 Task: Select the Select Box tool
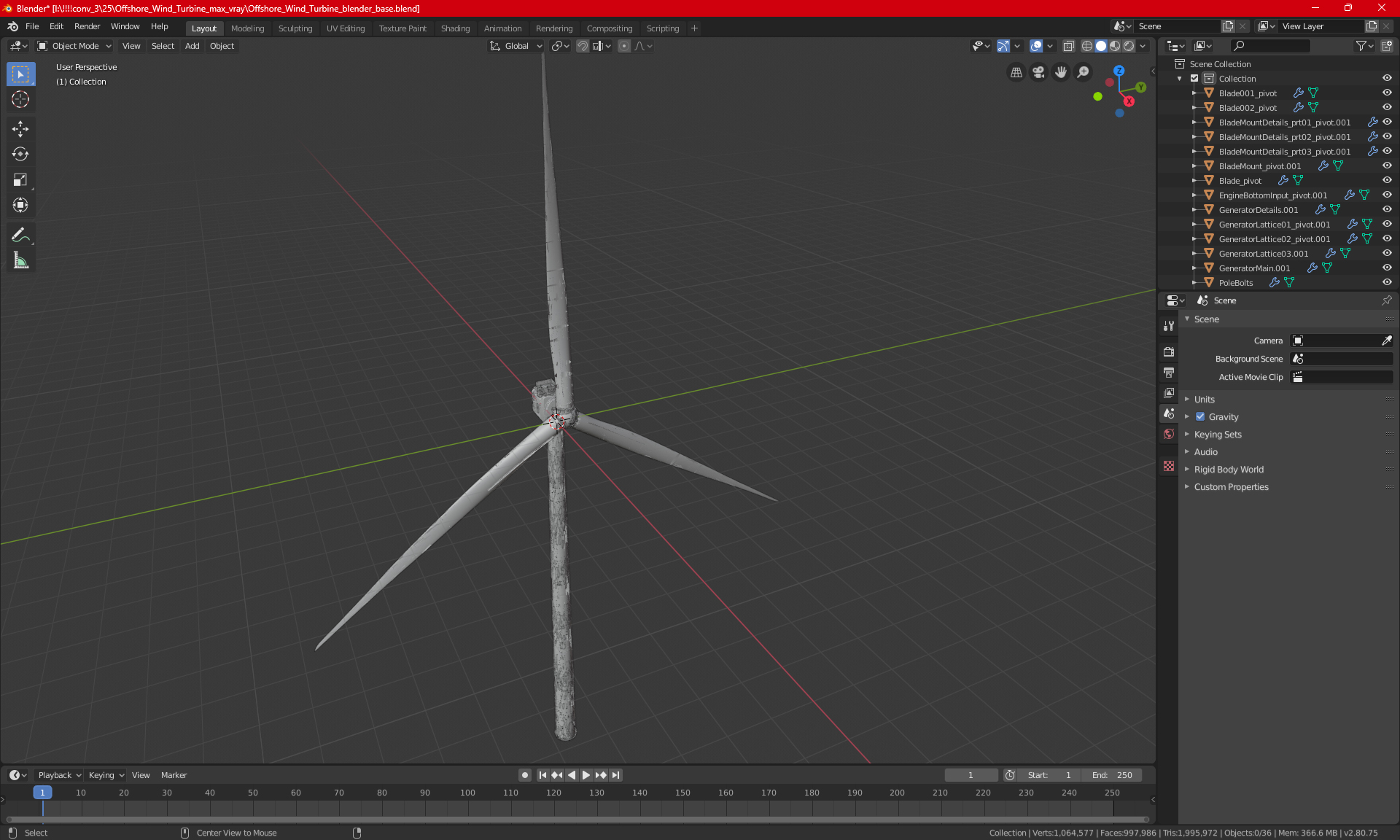(x=20, y=74)
